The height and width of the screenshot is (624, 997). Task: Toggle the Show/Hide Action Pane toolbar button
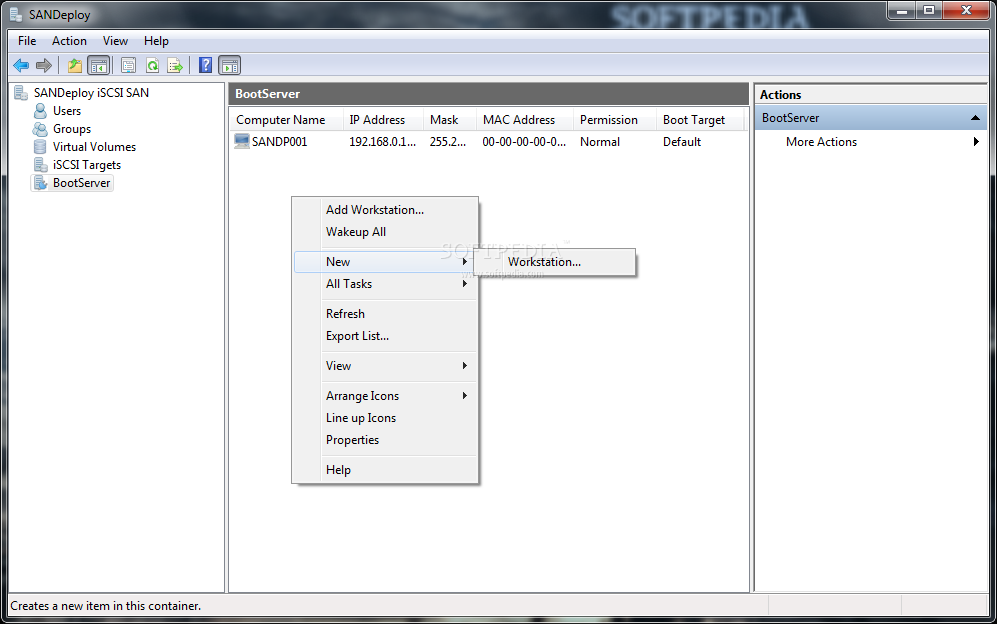click(x=230, y=65)
